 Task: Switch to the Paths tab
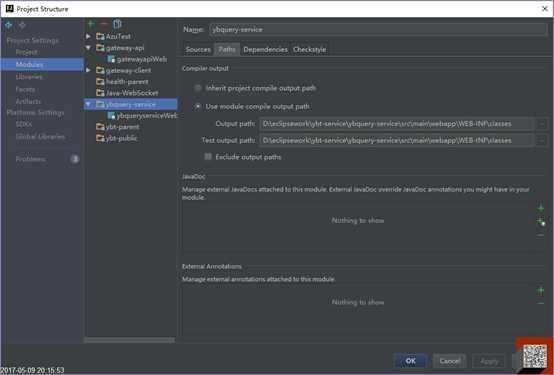(227, 49)
